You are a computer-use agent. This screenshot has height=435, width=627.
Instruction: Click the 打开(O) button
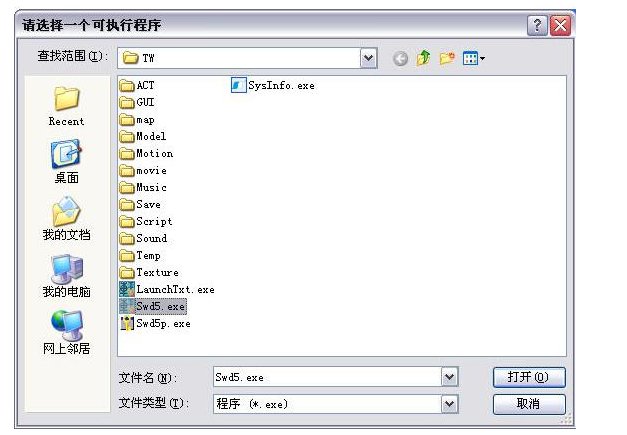pyautogui.click(x=529, y=377)
